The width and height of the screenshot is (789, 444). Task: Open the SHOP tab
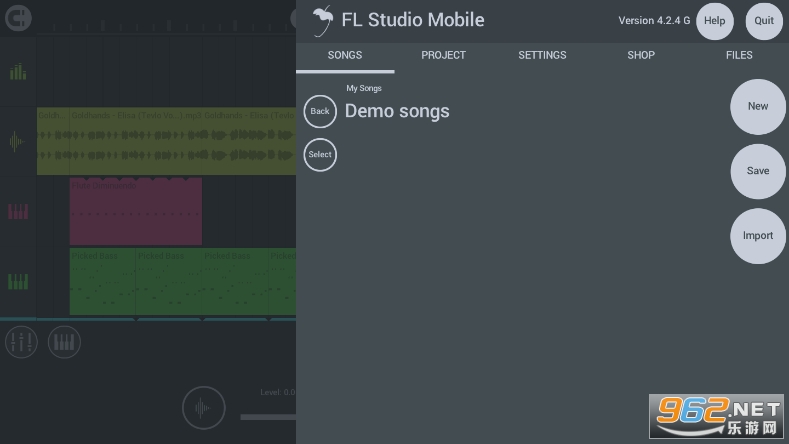(641, 55)
